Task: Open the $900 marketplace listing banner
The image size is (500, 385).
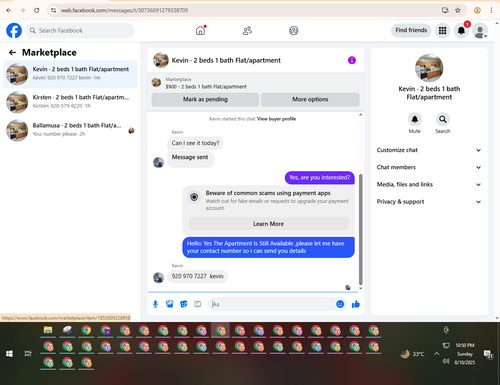Action: pyautogui.click(x=256, y=83)
